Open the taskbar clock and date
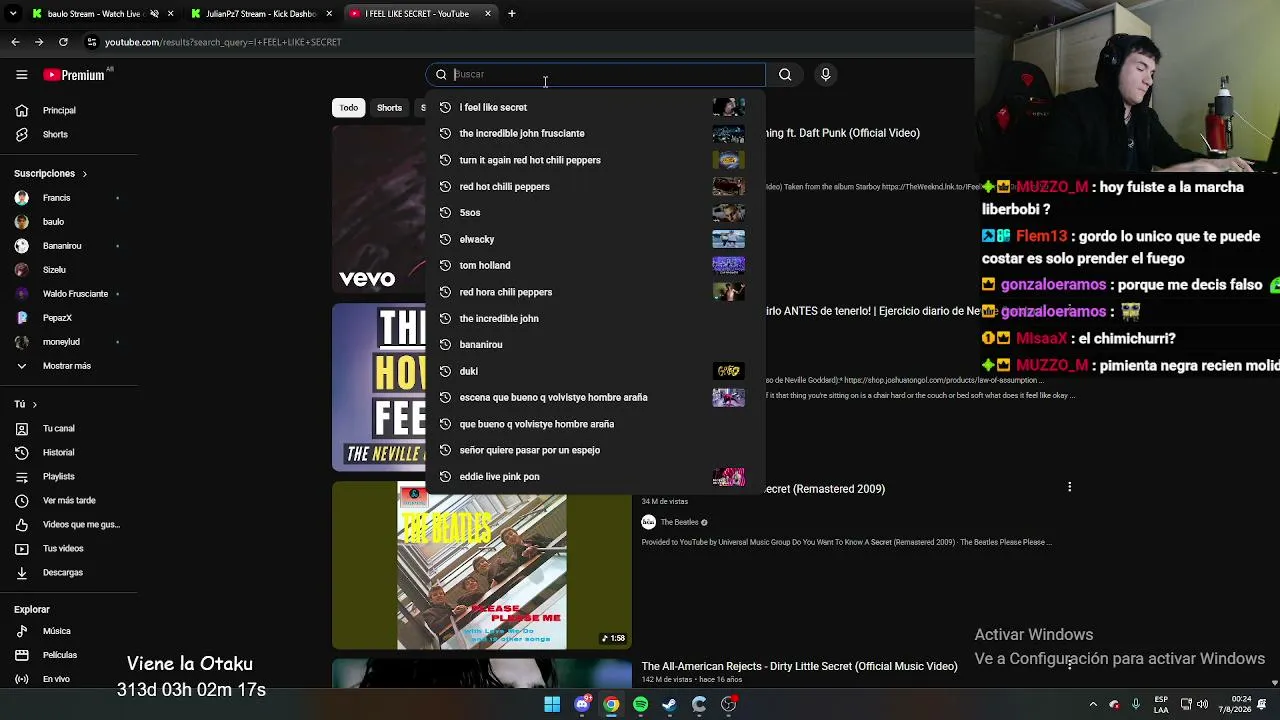 (1237, 704)
